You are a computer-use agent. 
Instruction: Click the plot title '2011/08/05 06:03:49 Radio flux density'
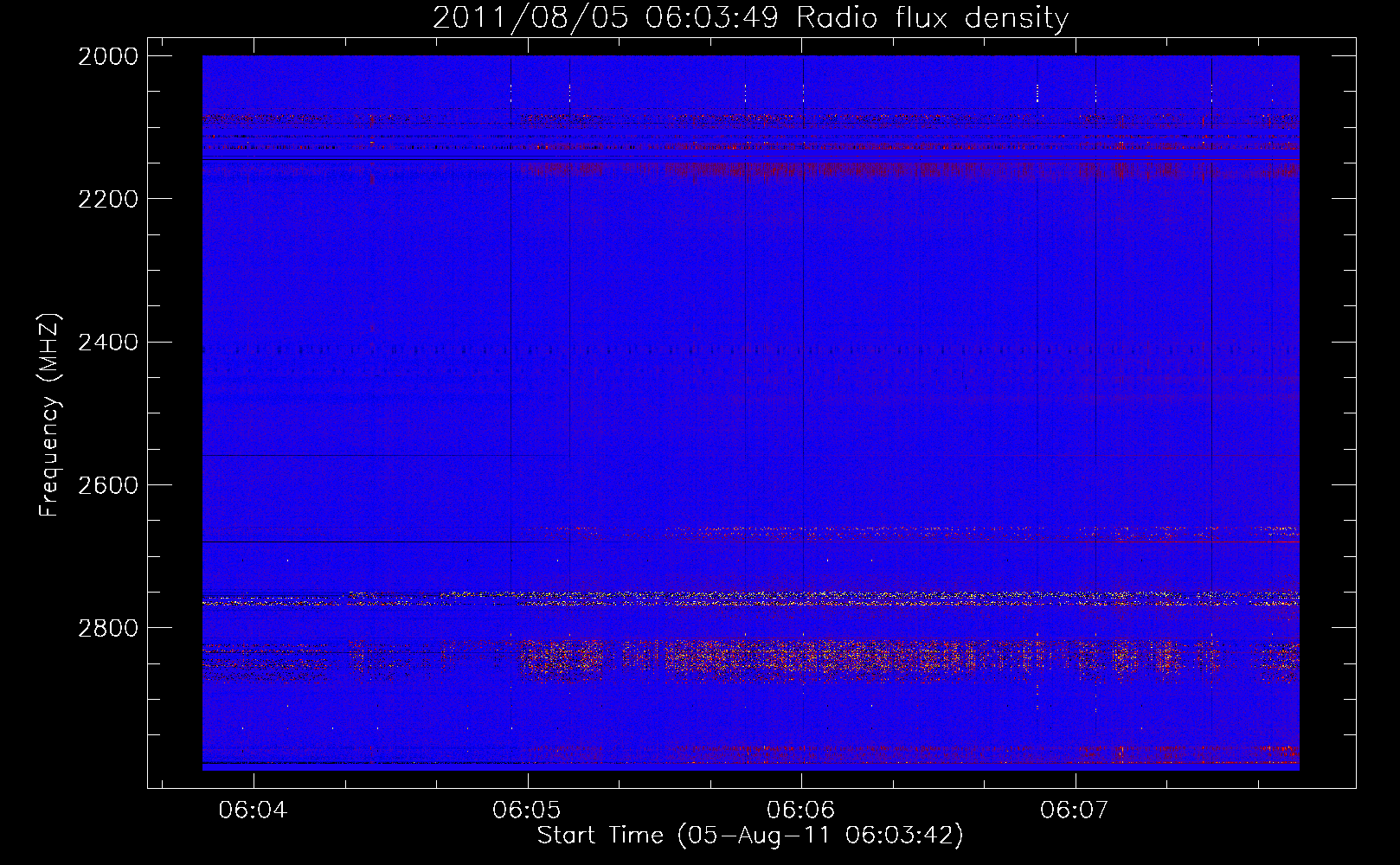(x=750, y=18)
